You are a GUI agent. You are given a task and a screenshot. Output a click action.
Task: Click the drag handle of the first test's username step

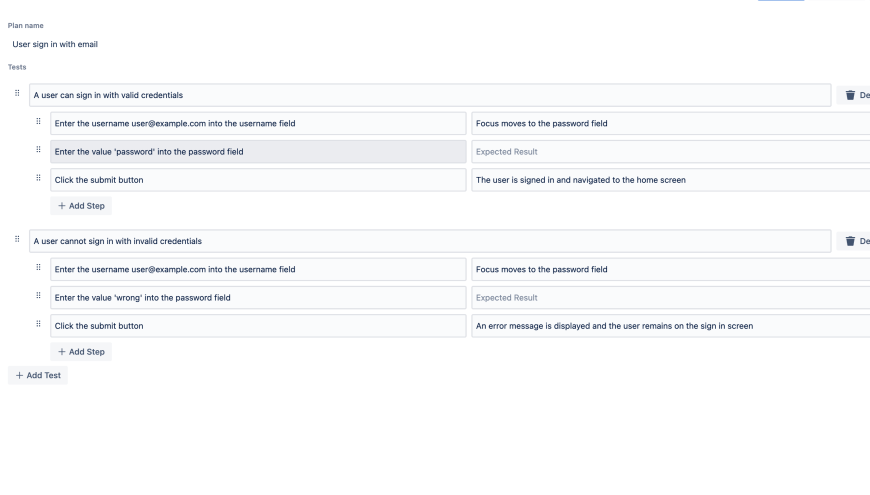tap(39, 123)
